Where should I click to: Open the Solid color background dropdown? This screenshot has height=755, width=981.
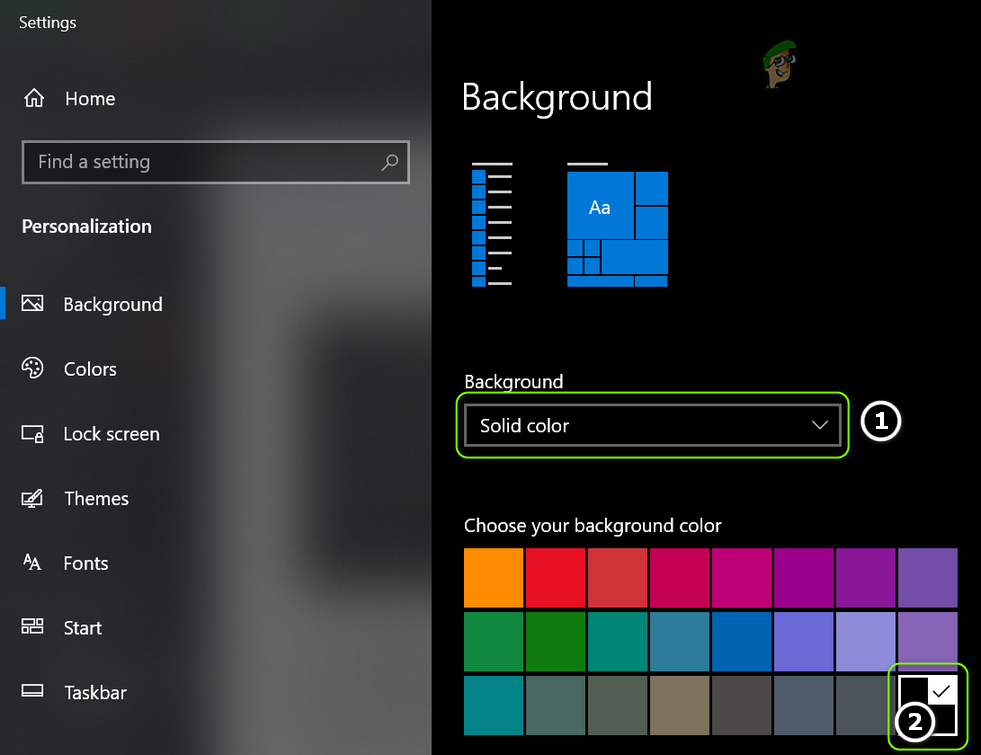point(651,426)
